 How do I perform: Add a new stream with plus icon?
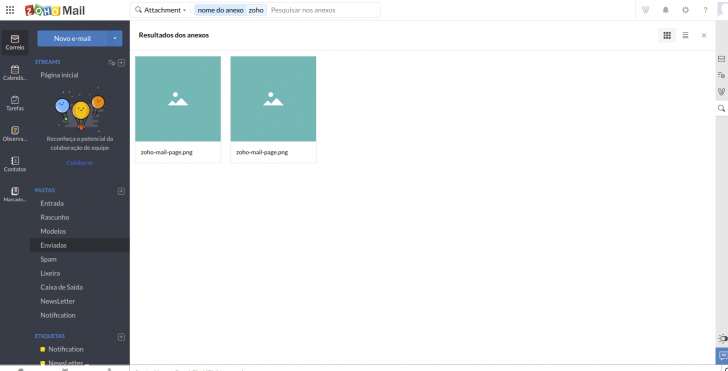[121, 63]
